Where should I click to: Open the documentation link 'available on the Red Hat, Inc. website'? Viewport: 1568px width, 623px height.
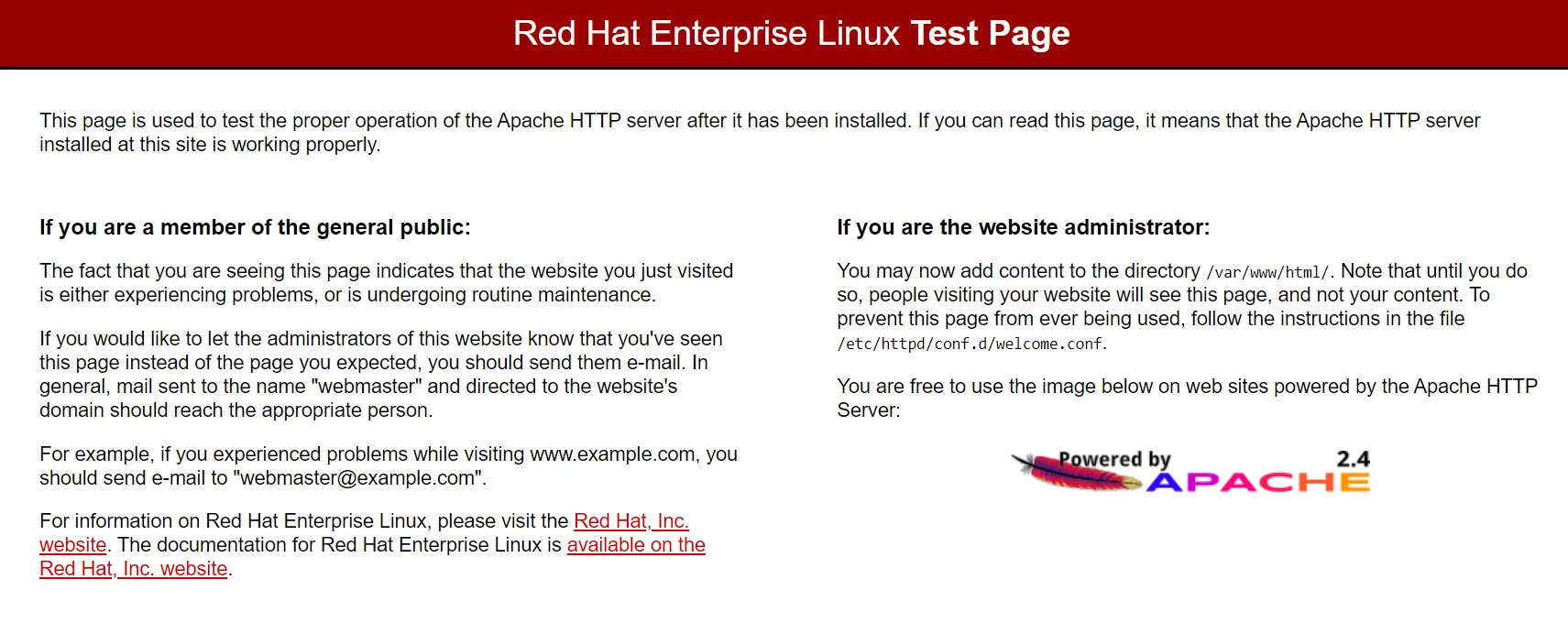(636, 545)
